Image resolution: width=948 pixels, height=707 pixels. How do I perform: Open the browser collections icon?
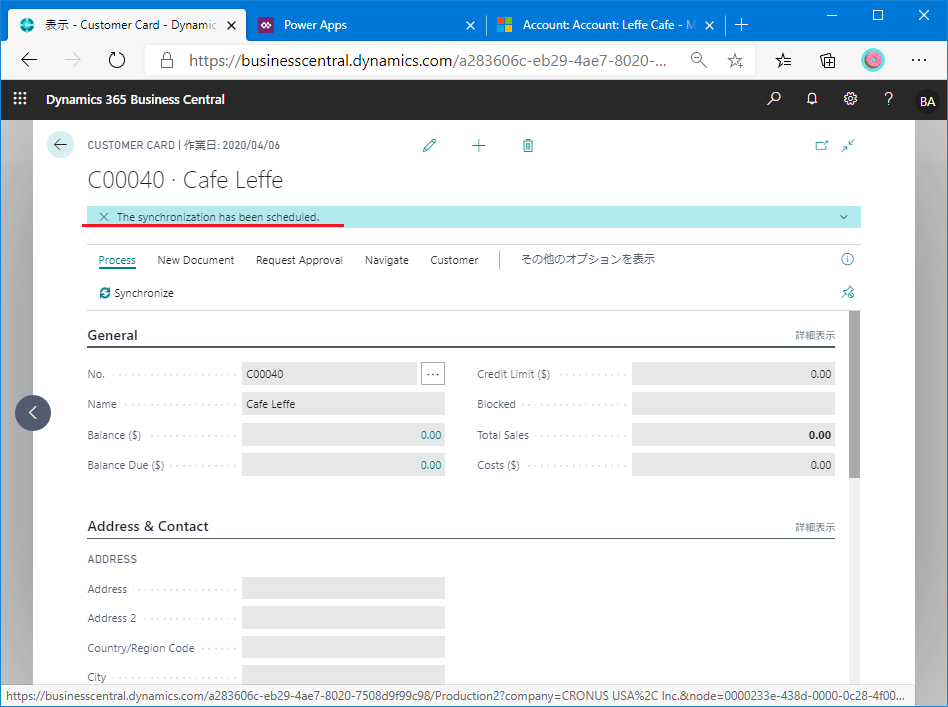point(827,60)
